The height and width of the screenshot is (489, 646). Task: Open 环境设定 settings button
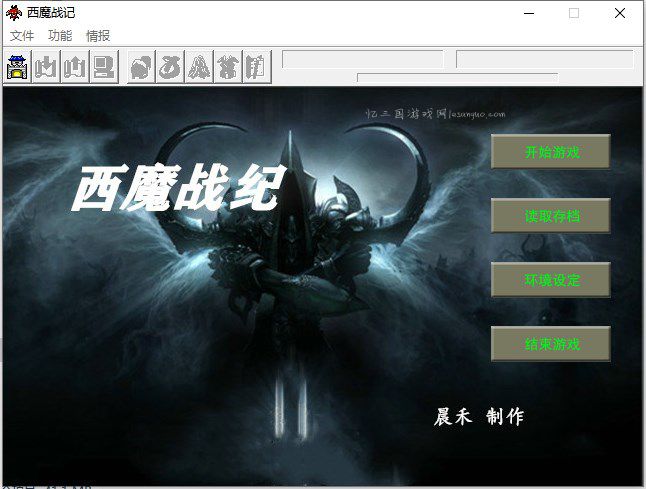(550, 280)
